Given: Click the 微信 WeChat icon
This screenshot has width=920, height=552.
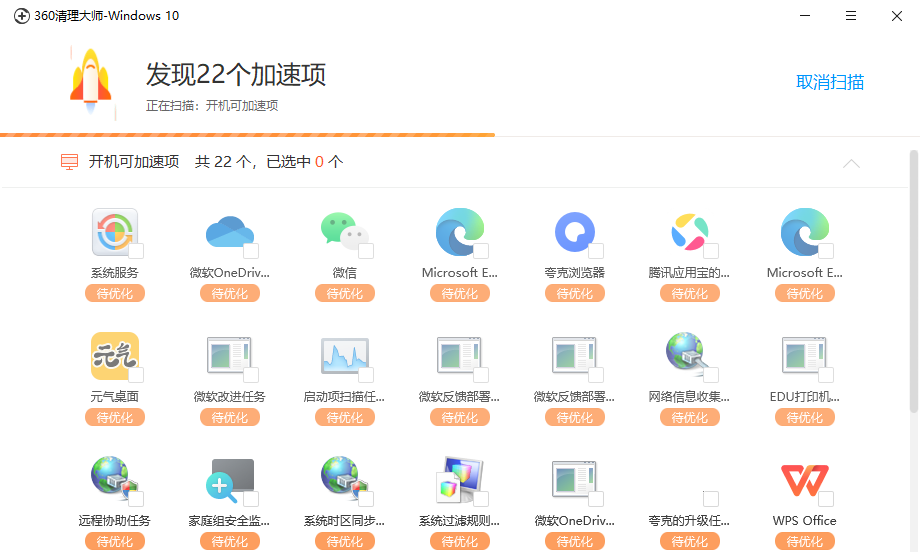Looking at the screenshot, I should [x=344, y=231].
